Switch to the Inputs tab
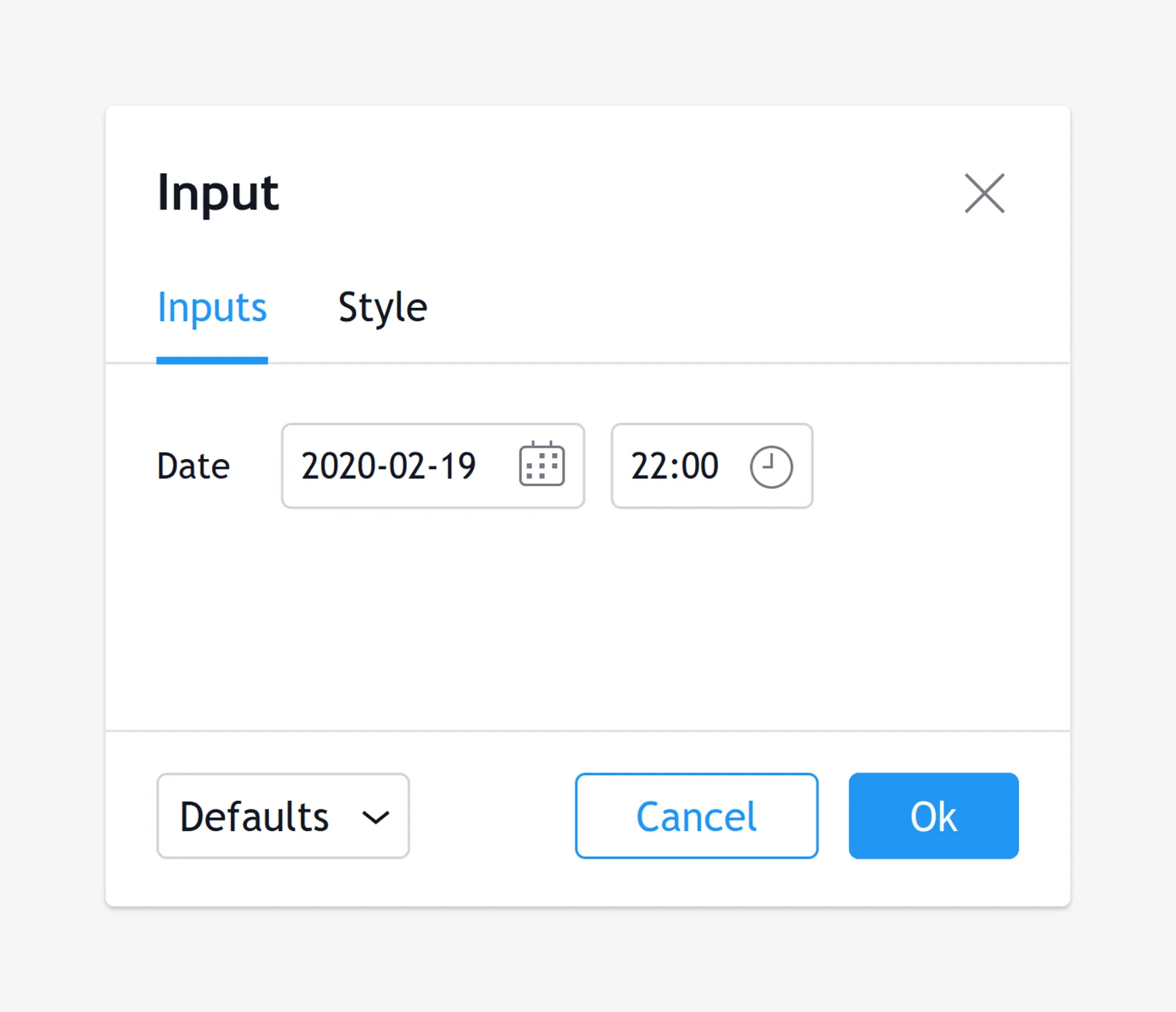This screenshot has width=1176, height=1012. coord(212,307)
